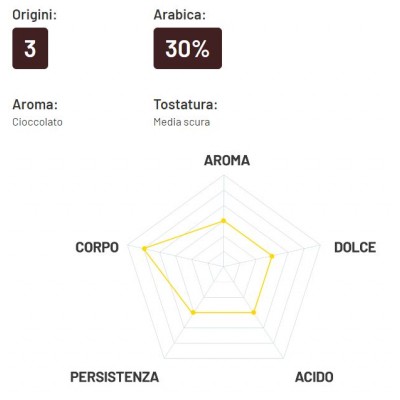Click the Origini value badge showing 3
400x400 pixels.
tap(30, 48)
